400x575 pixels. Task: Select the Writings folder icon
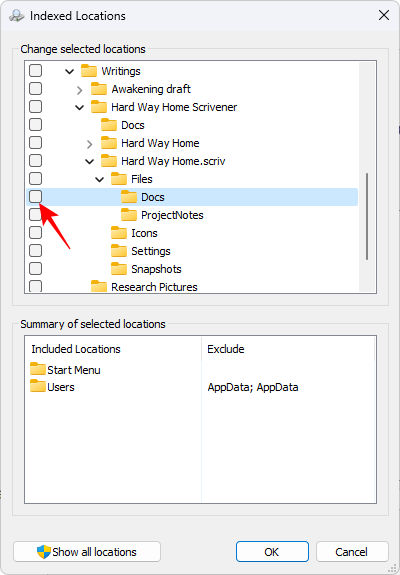click(89, 71)
